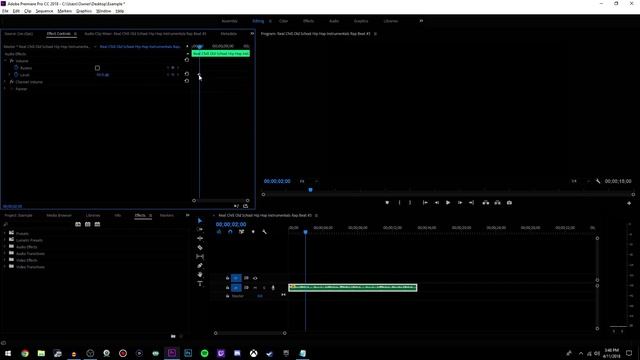This screenshot has height=360, width=640.
Task: Expand the Presets folder in Effects
Action: point(5,233)
